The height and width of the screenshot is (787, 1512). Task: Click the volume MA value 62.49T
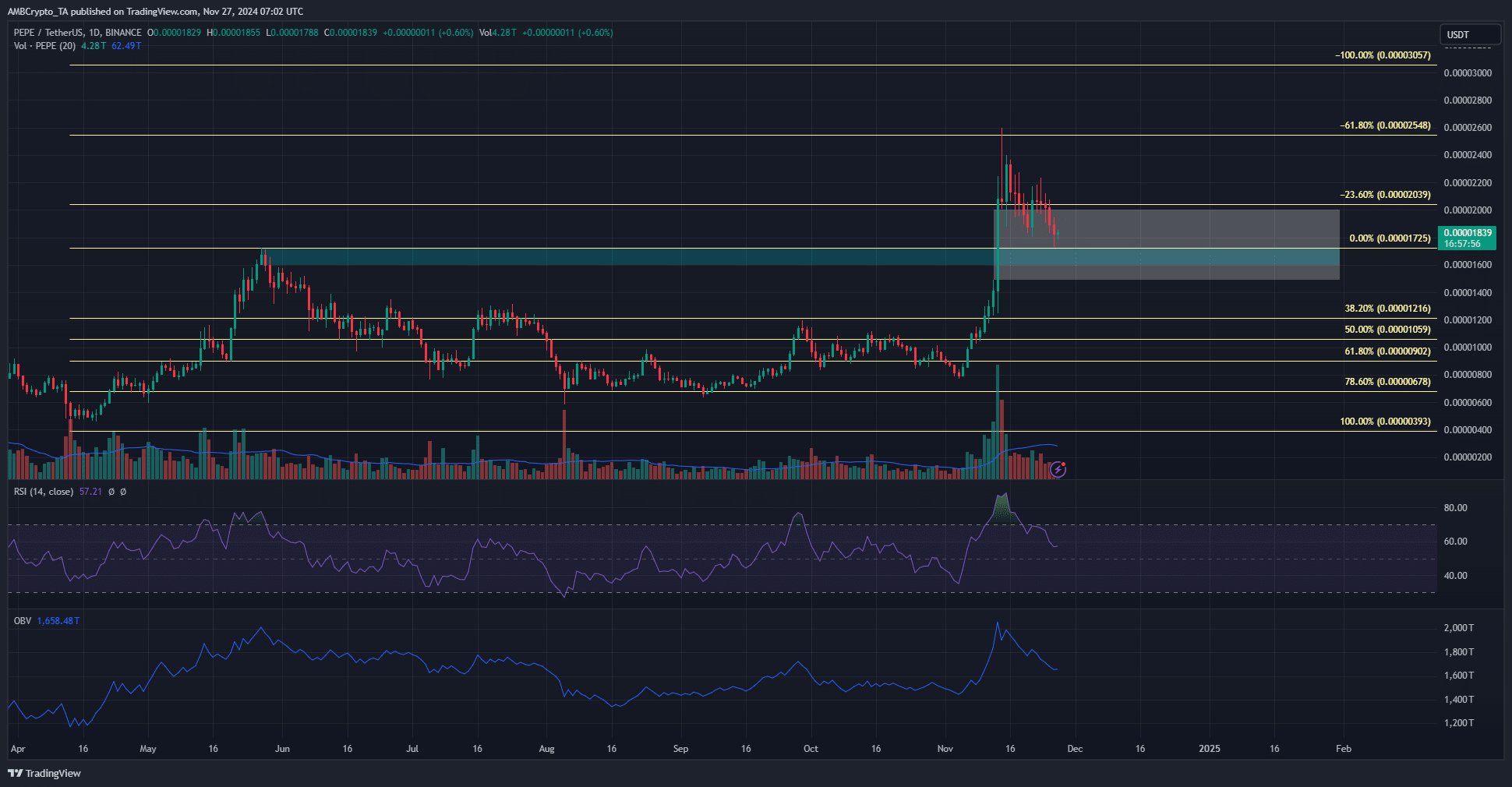tap(127, 46)
